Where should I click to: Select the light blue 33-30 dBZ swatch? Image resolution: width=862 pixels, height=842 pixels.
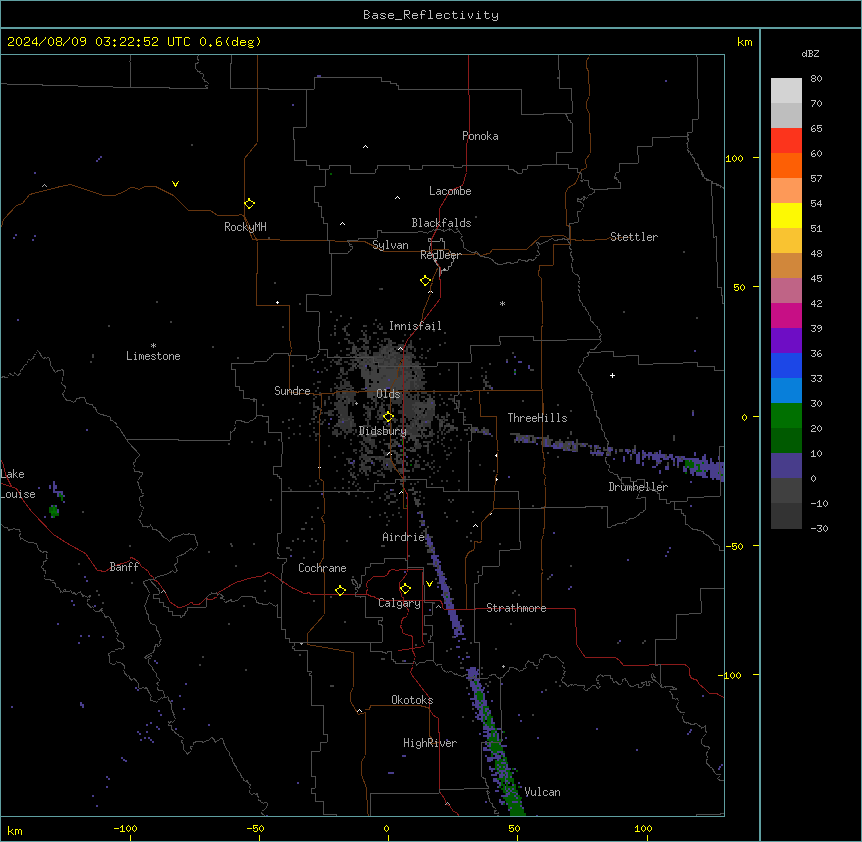tap(786, 391)
